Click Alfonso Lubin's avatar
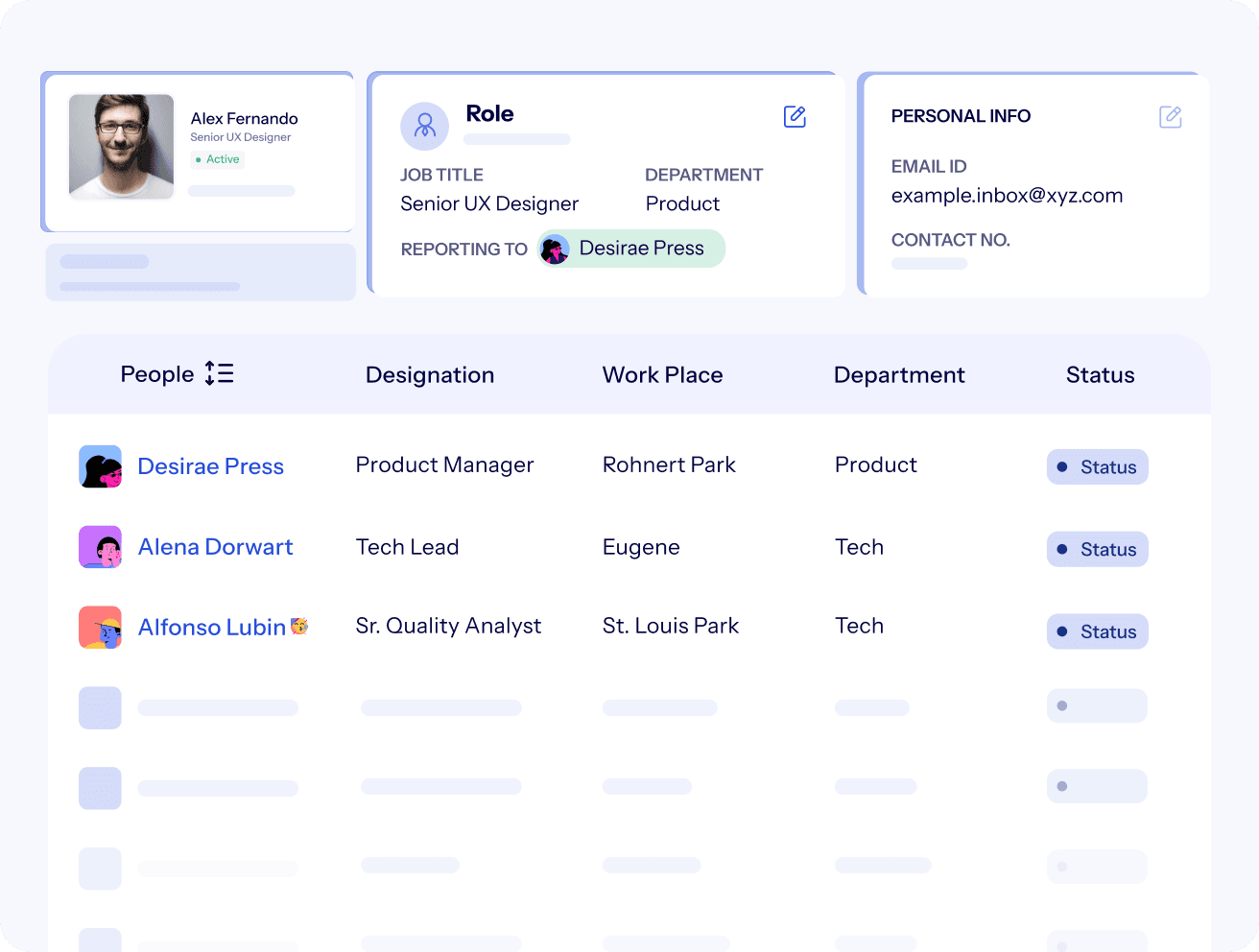 (x=100, y=628)
